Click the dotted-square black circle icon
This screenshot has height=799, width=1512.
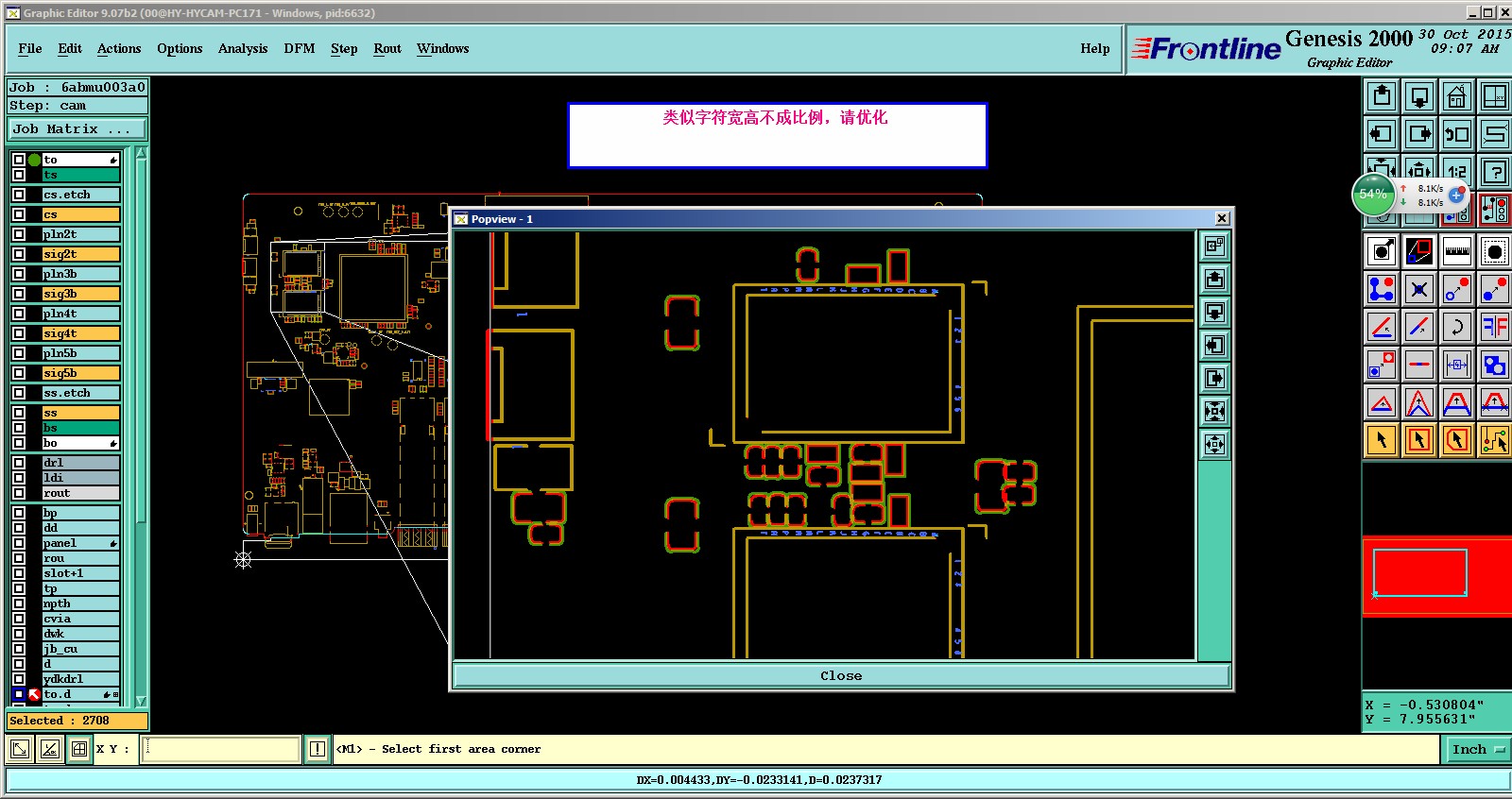[x=1495, y=251]
